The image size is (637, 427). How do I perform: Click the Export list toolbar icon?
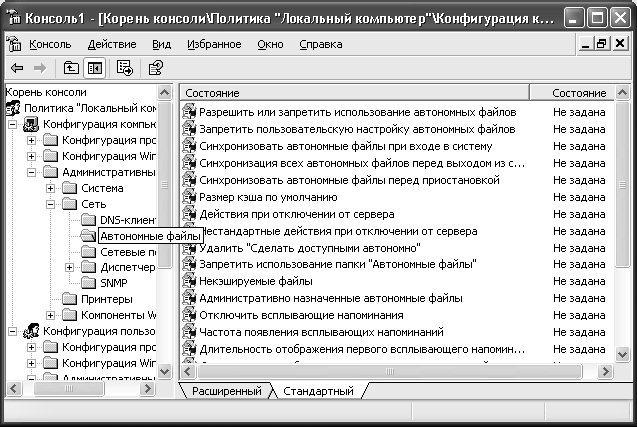pyautogui.click(x=124, y=68)
